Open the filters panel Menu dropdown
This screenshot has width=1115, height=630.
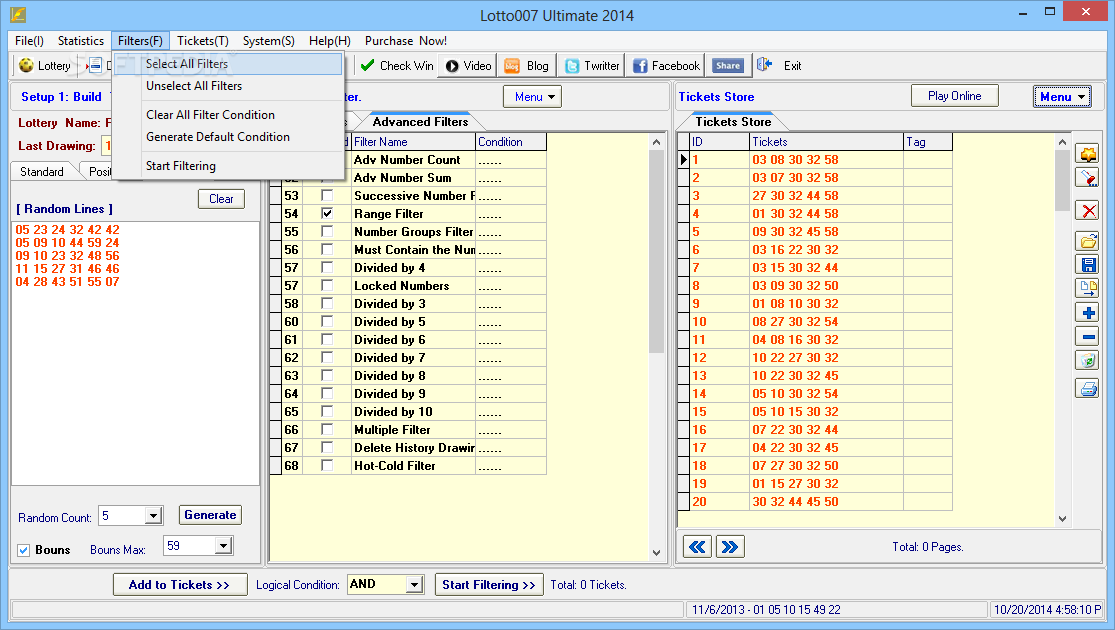pos(532,97)
